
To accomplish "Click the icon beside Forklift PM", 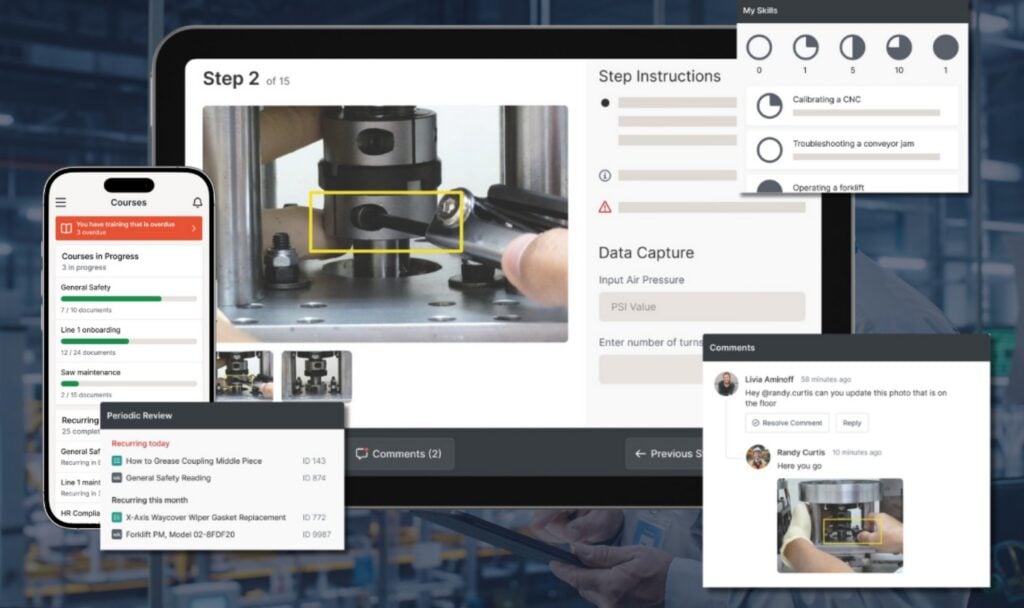I will point(117,534).
